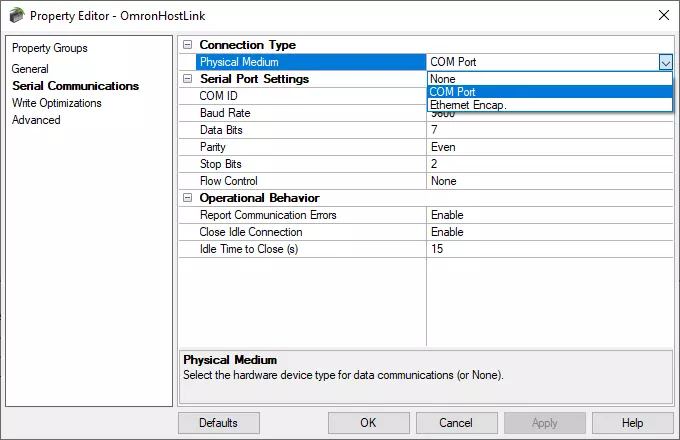Confirm changes with the OK button
The height and width of the screenshot is (440, 680).
pos(368,423)
